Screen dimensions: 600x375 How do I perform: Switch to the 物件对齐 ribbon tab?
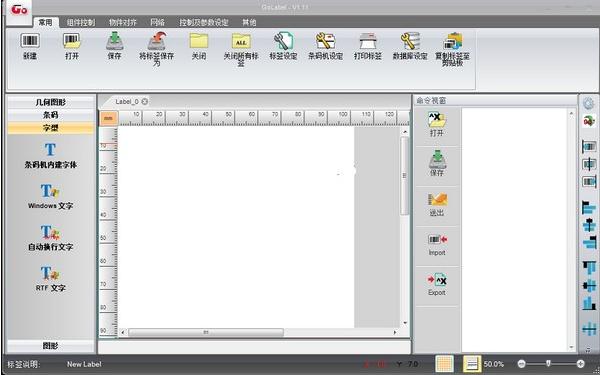click(122, 23)
